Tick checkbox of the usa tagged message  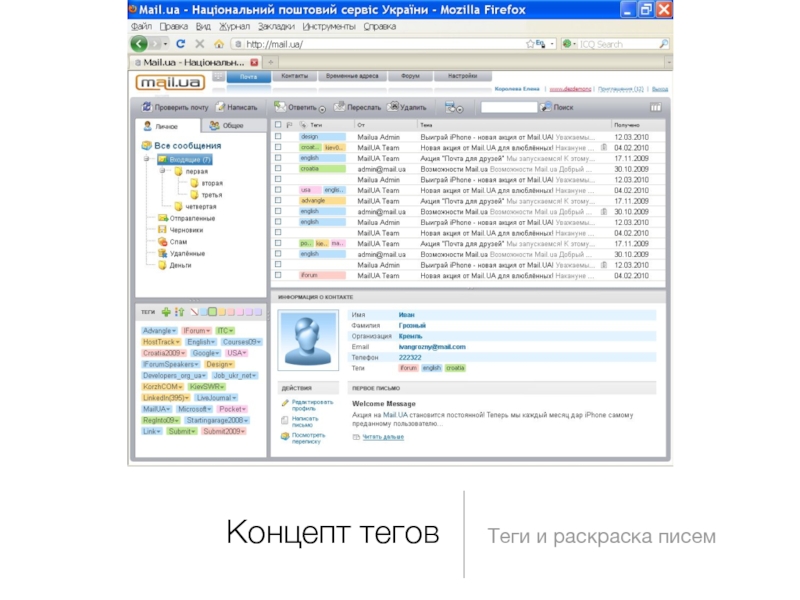[x=278, y=190]
